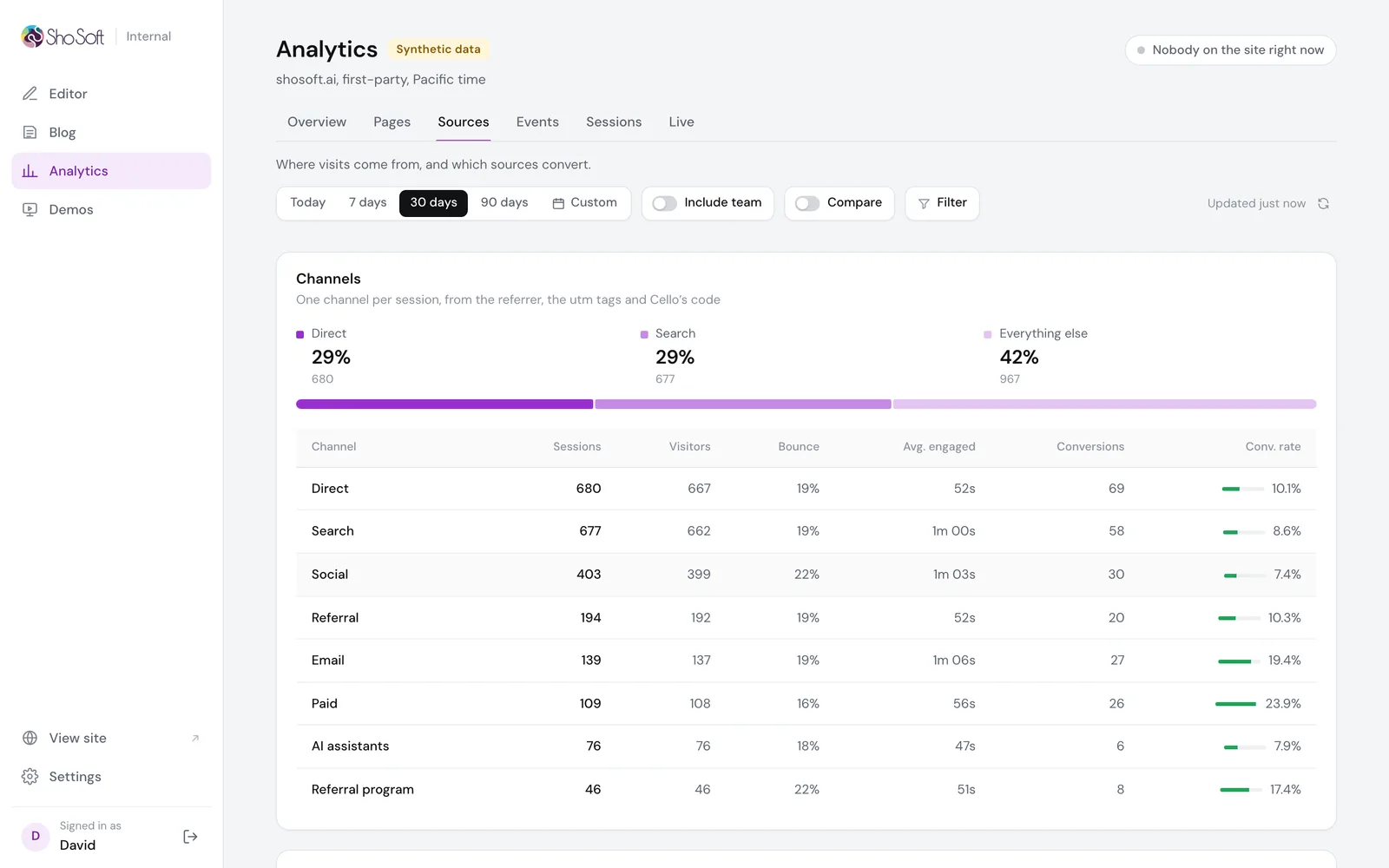This screenshot has width=1389, height=868.
Task: Open Settings in the sidebar
Action: [111, 777]
